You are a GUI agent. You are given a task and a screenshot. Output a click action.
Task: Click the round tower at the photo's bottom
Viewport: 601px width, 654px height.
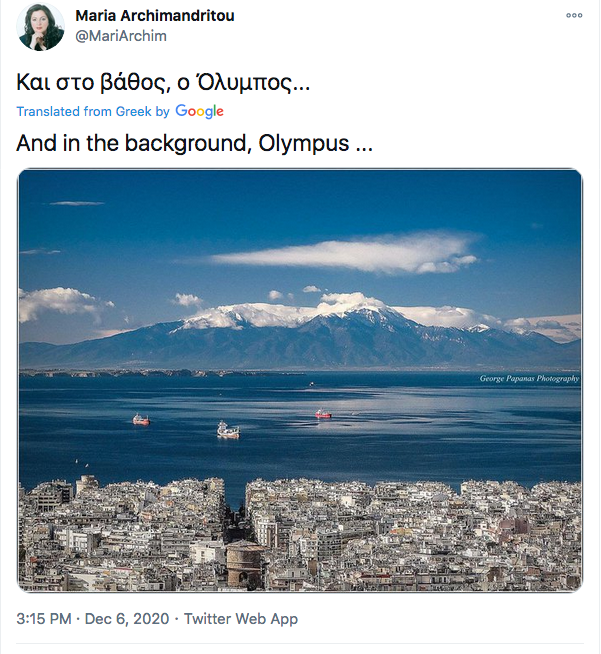pos(245,561)
